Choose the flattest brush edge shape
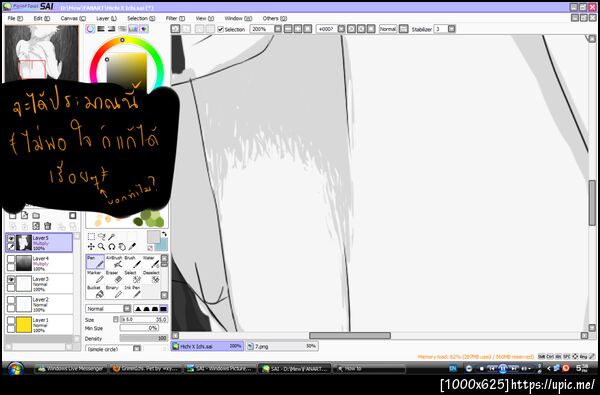This screenshot has height=395, width=600. pos(163,308)
